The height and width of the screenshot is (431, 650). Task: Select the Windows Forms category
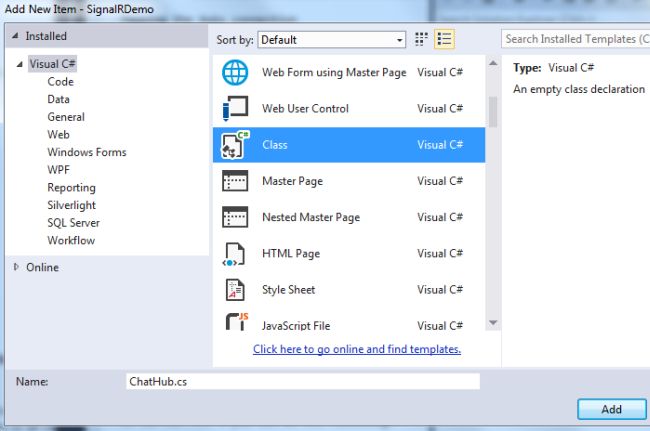87,152
